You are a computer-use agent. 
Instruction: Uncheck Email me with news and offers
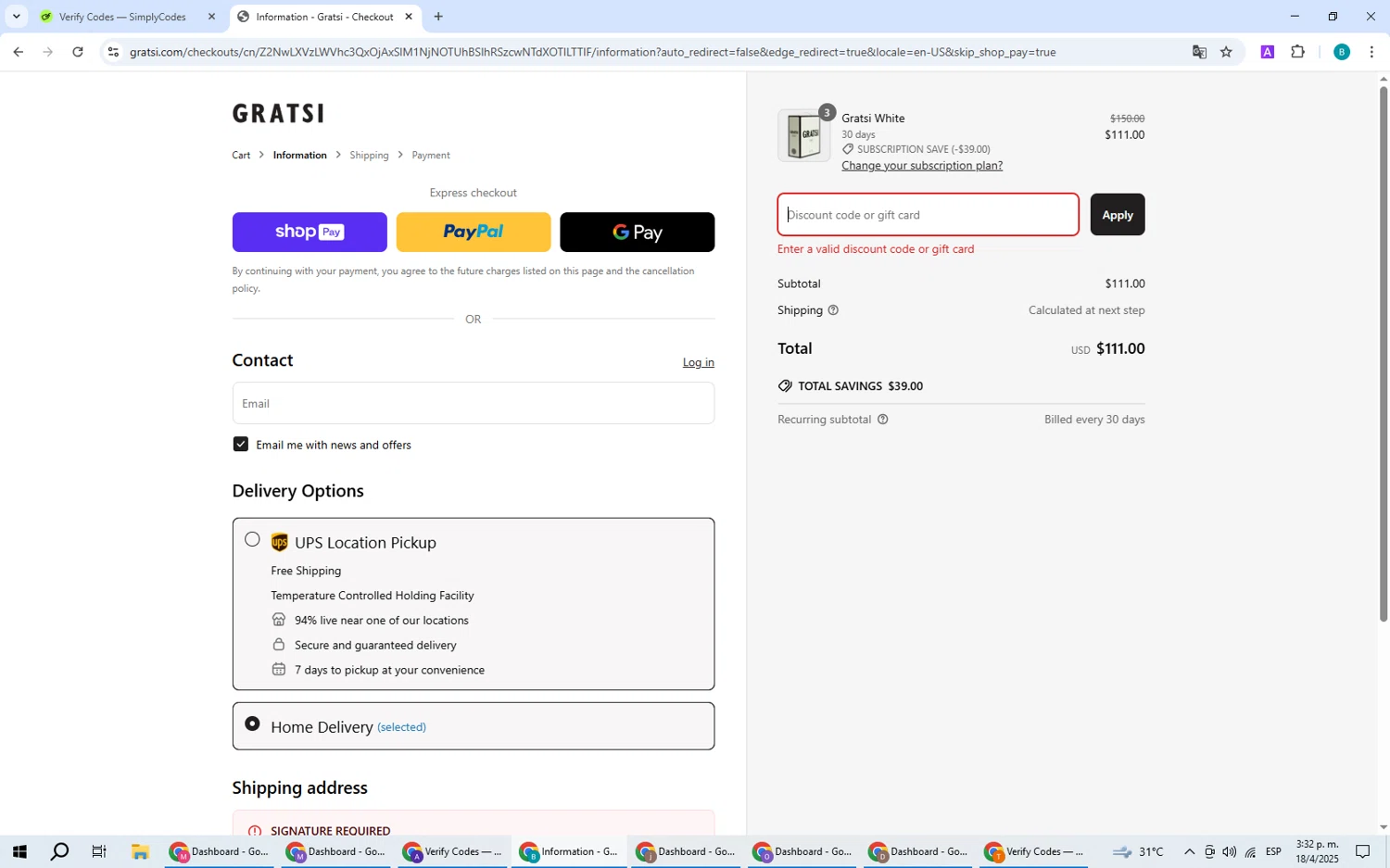(x=241, y=445)
